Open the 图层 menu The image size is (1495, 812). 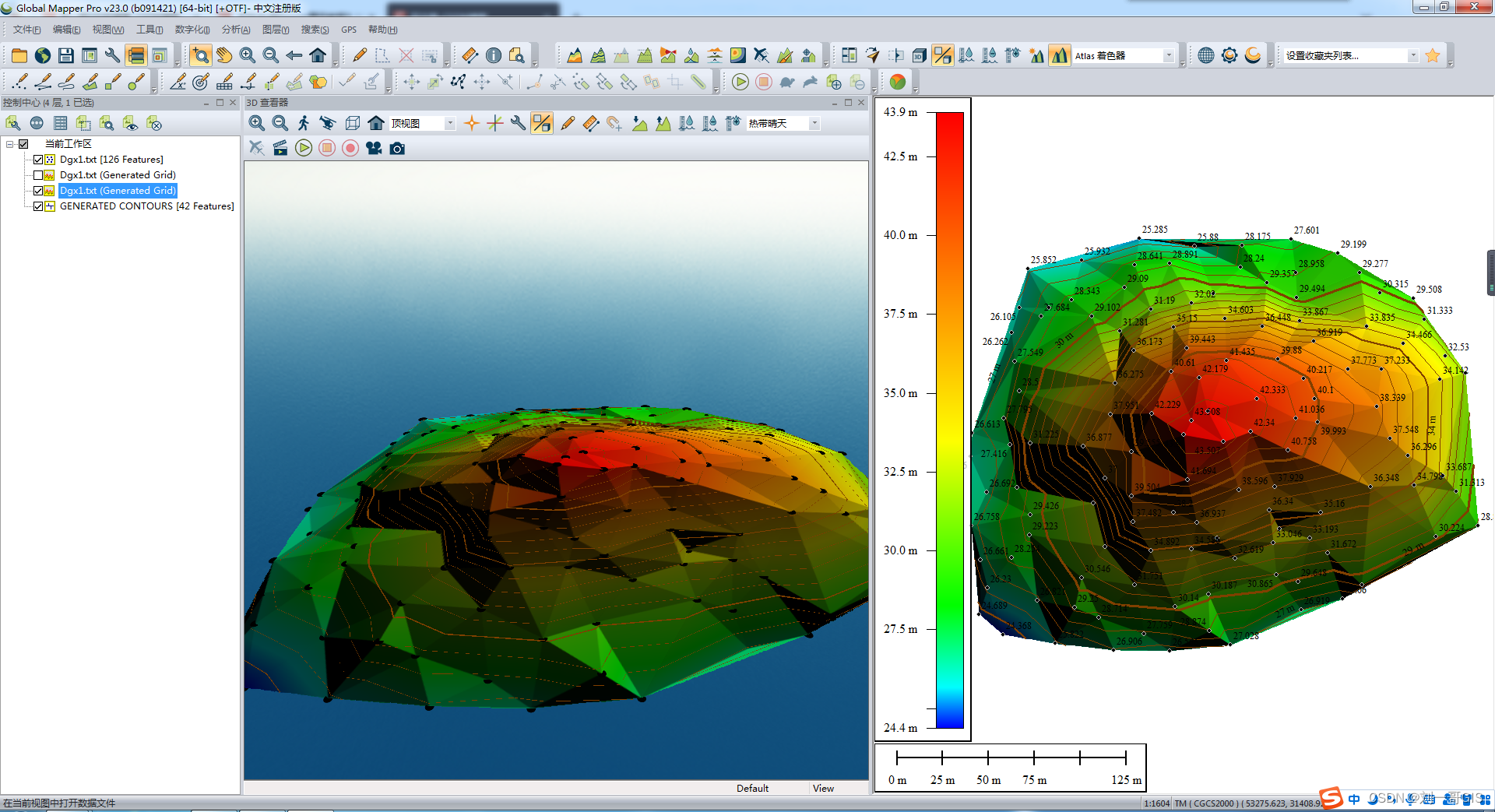(276, 30)
